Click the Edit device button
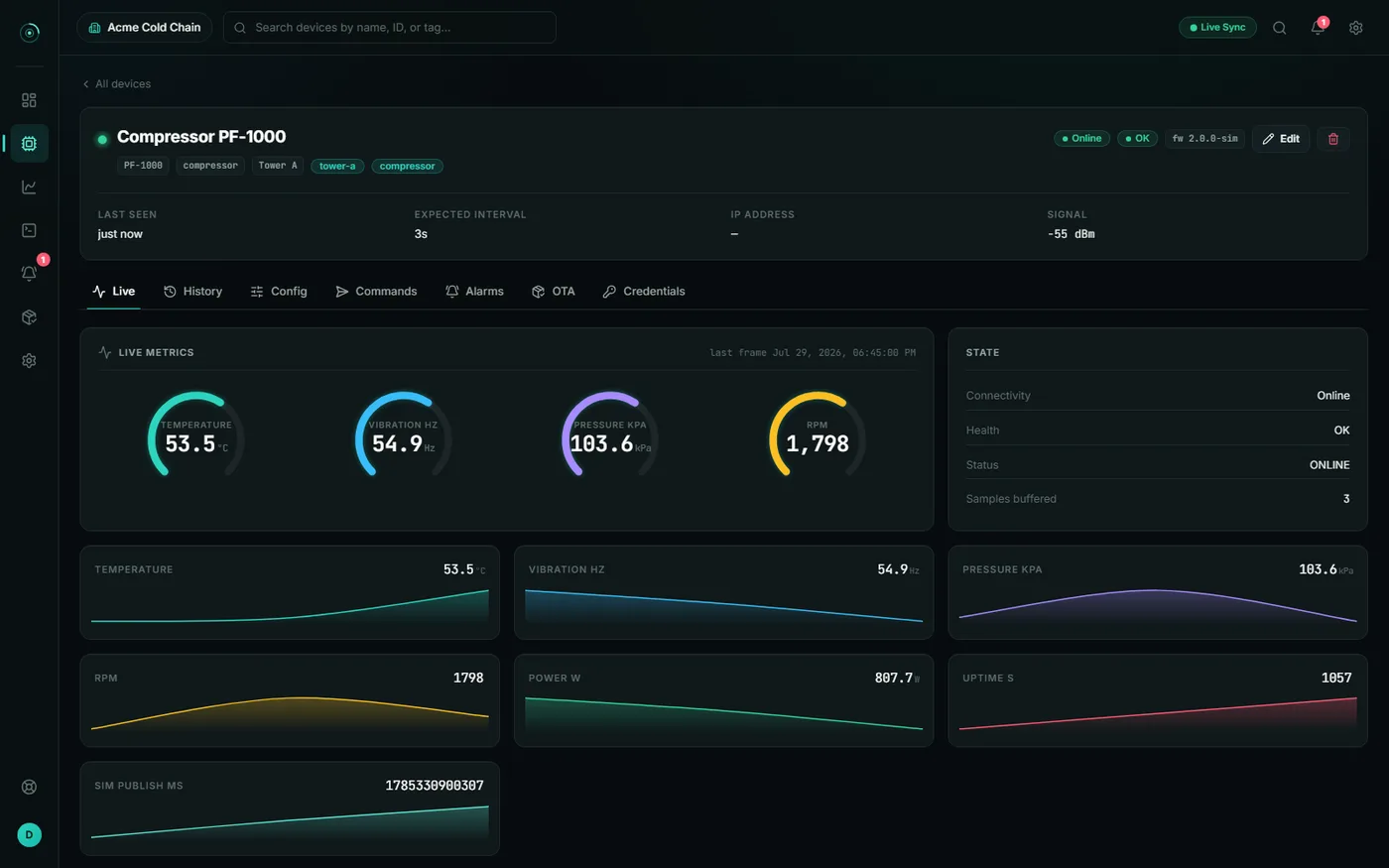The image size is (1389, 868). pos(1281,139)
